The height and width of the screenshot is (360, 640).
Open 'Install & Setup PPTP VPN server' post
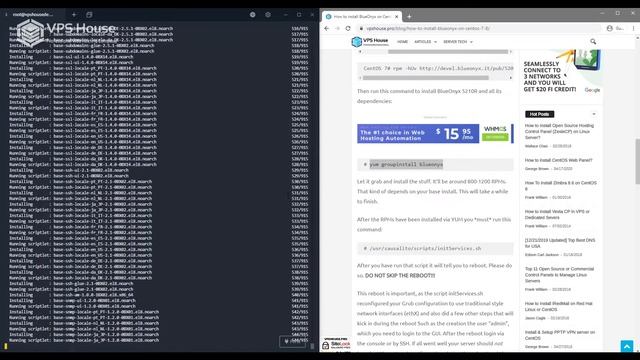coord(560,335)
